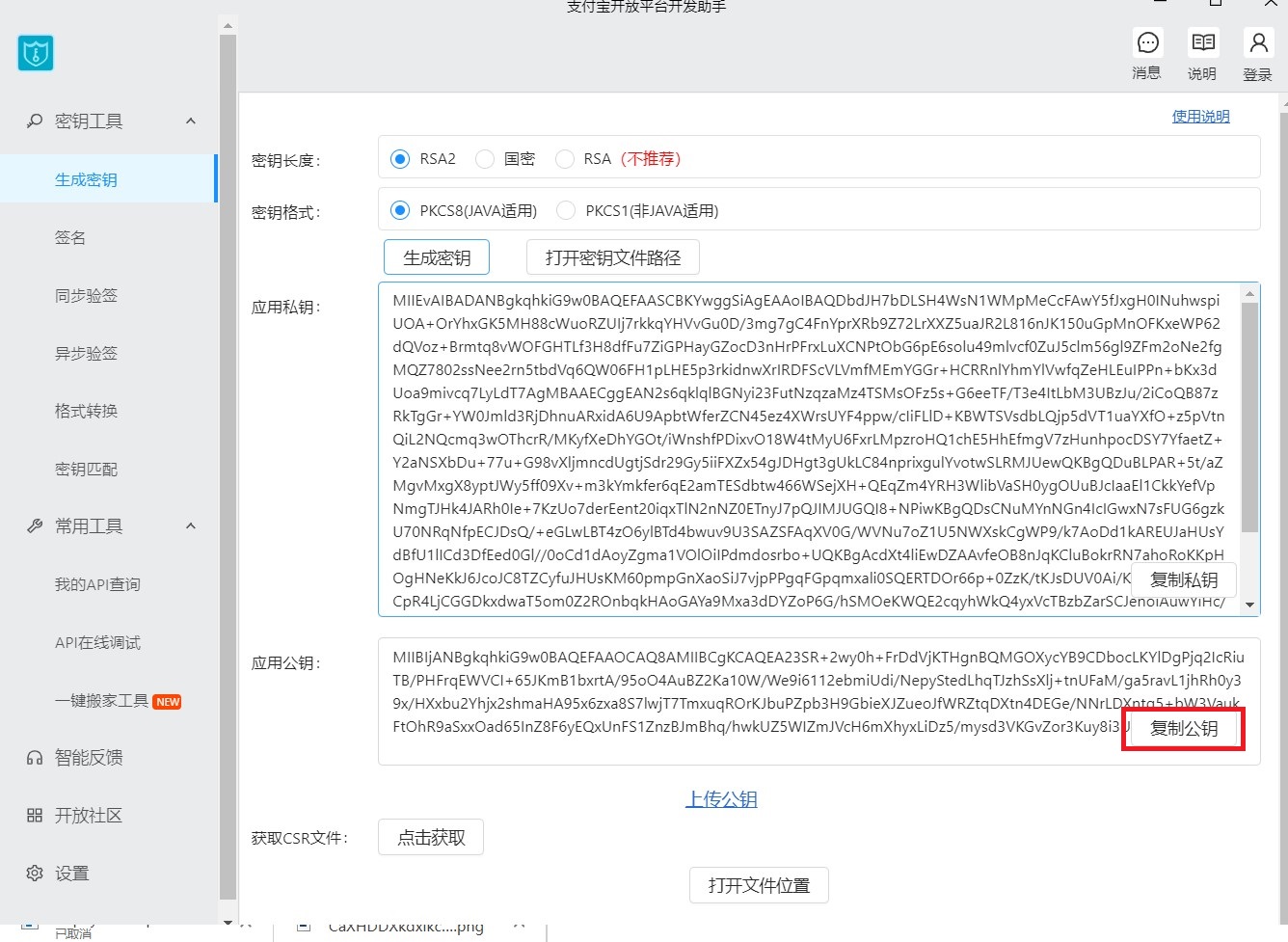The height and width of the screenshot is (942, 1288).
Task: Click the 设置 gear icon
Action: [35, 874]
